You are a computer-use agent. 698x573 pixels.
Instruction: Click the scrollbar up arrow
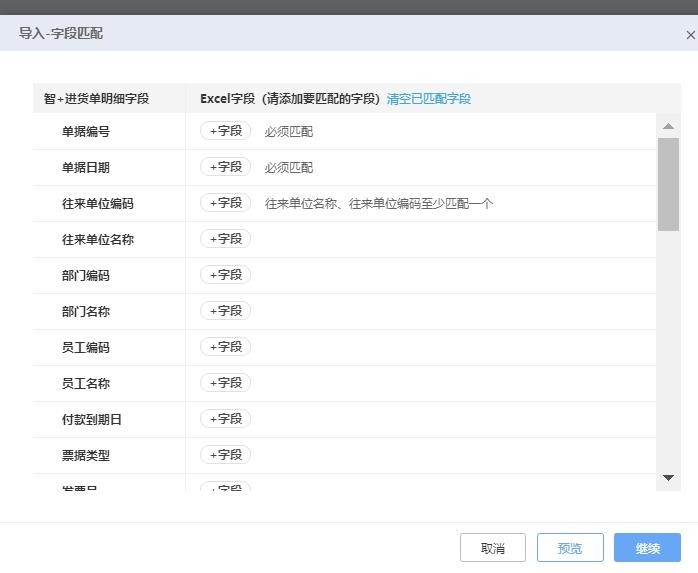668,126
